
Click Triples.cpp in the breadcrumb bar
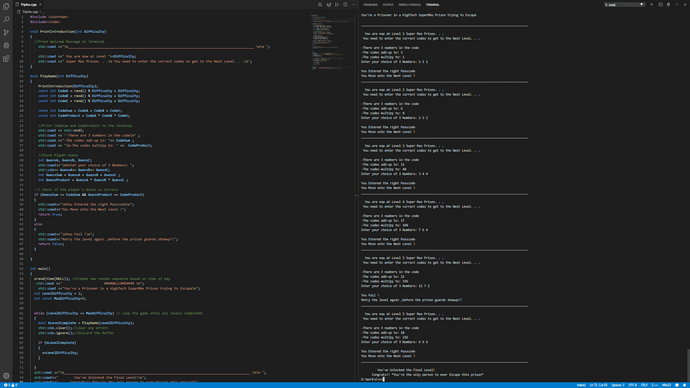30,12
